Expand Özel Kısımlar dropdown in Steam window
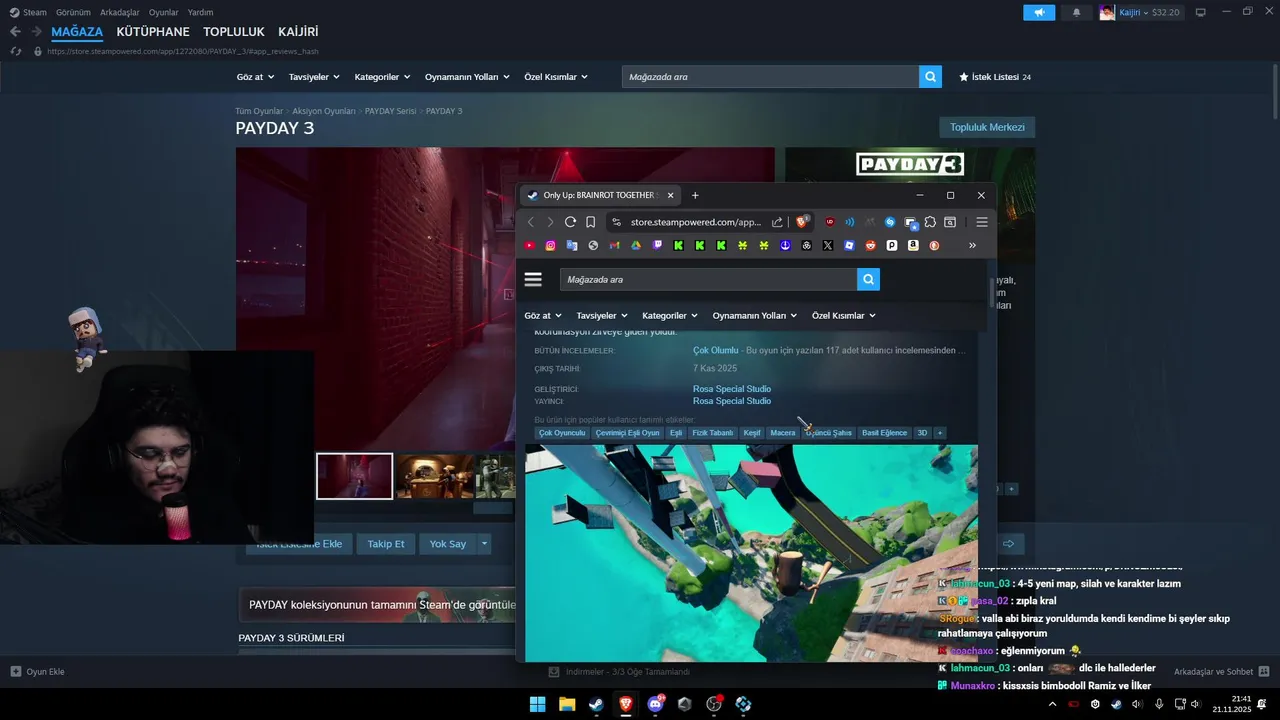Image resolution: width=1280 pixels, height=720 pixels. tap(556, 77)
